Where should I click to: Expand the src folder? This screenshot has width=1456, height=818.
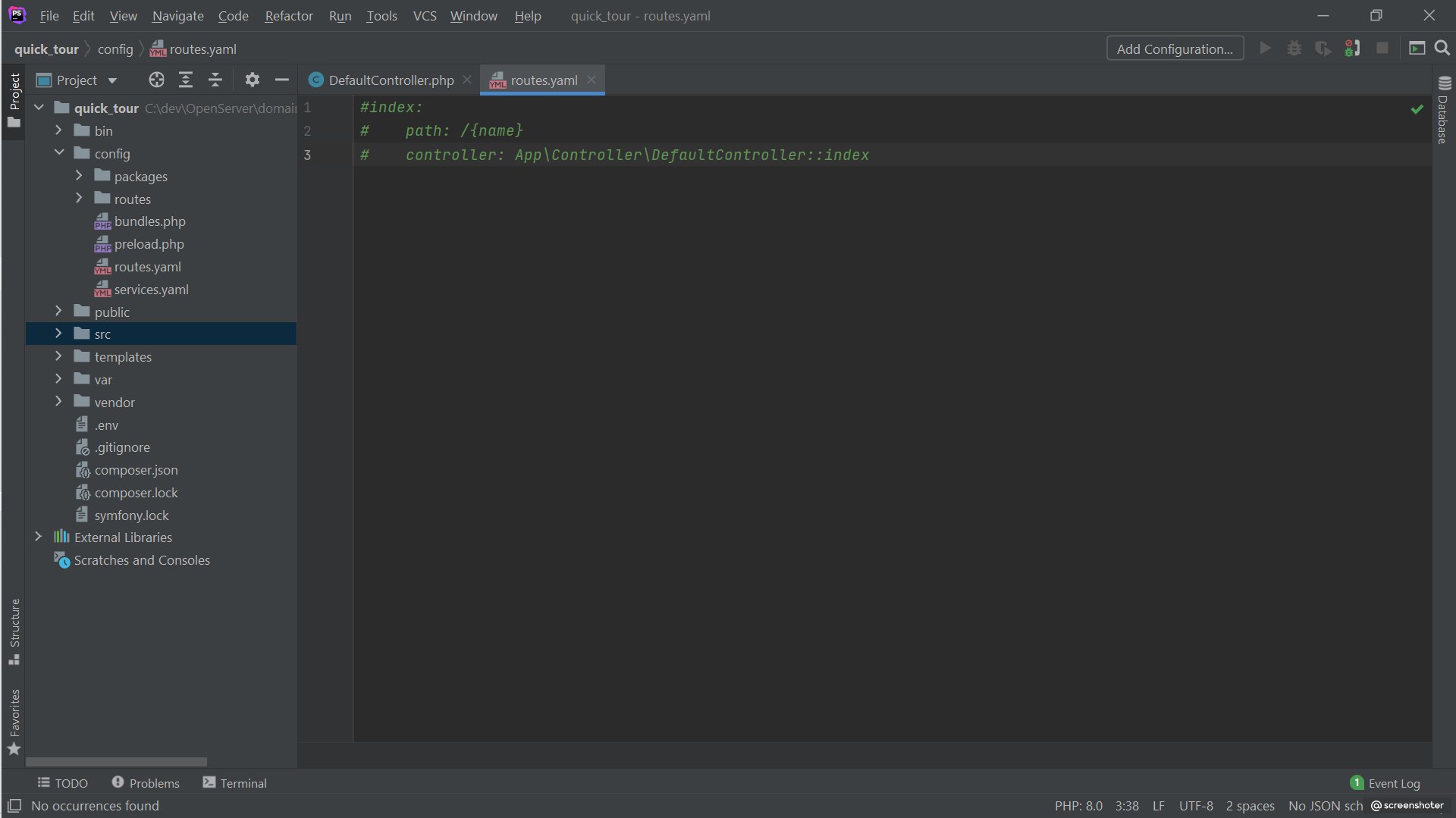click(x=58, y=334)
